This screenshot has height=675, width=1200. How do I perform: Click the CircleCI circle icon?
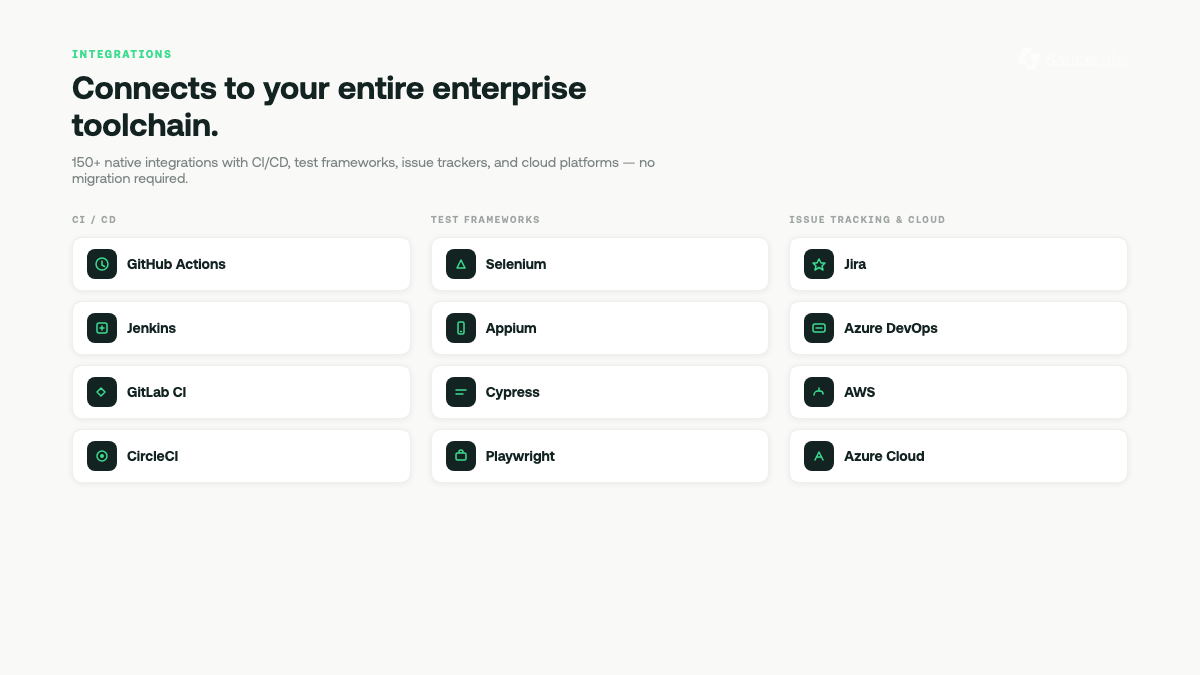102,456
